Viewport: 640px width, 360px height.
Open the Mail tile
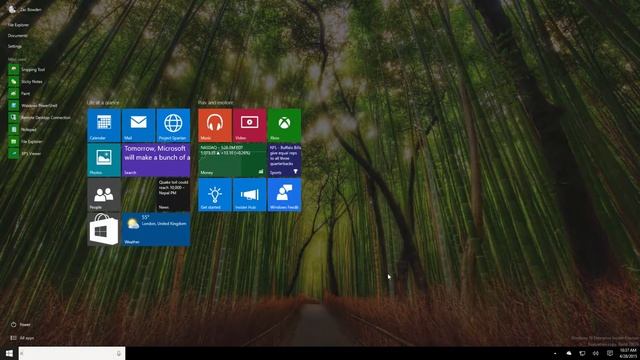click(138, 125)
